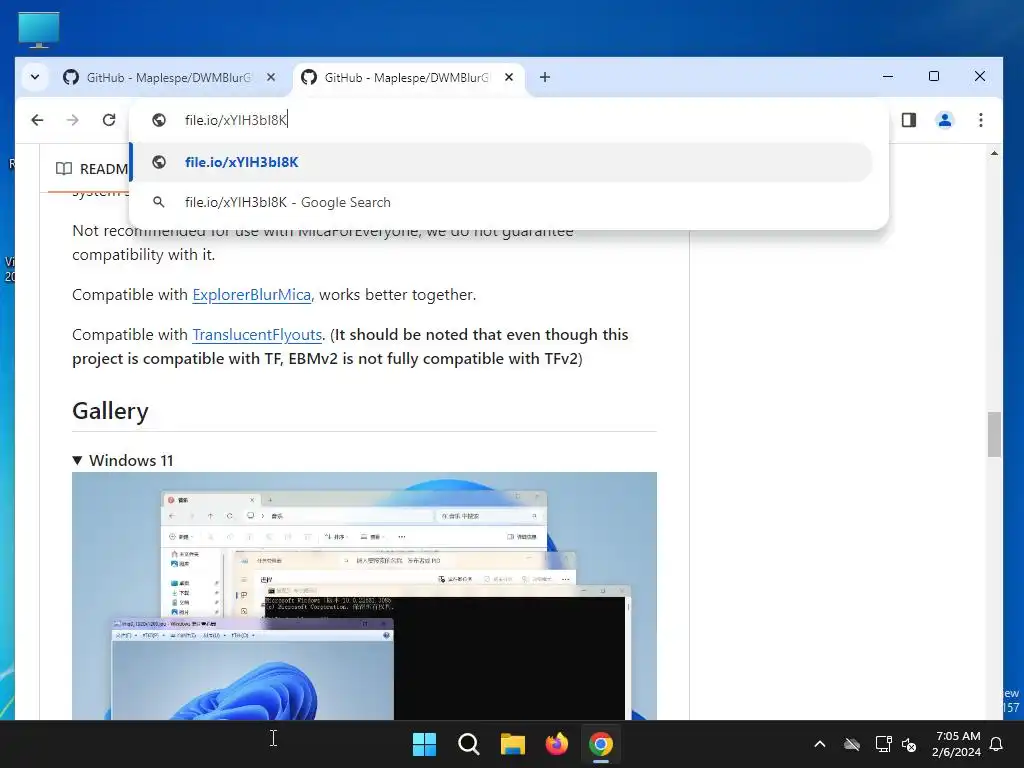Viewport: 1024px width, 768px height.
Task: Click the browser forward arrow
Action: click(72, 120)
